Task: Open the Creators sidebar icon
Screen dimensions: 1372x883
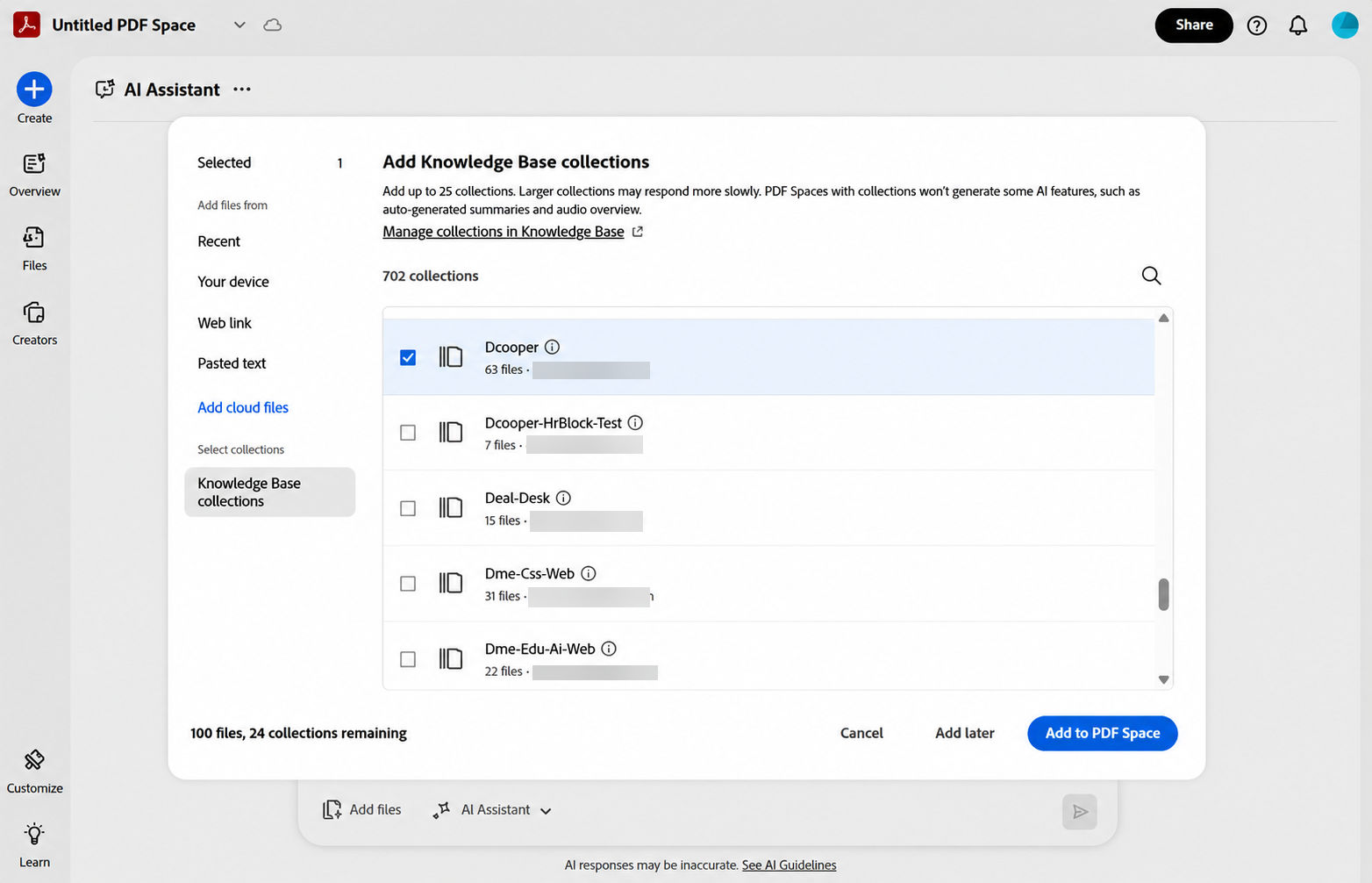Action: click(x=34, y=312)
